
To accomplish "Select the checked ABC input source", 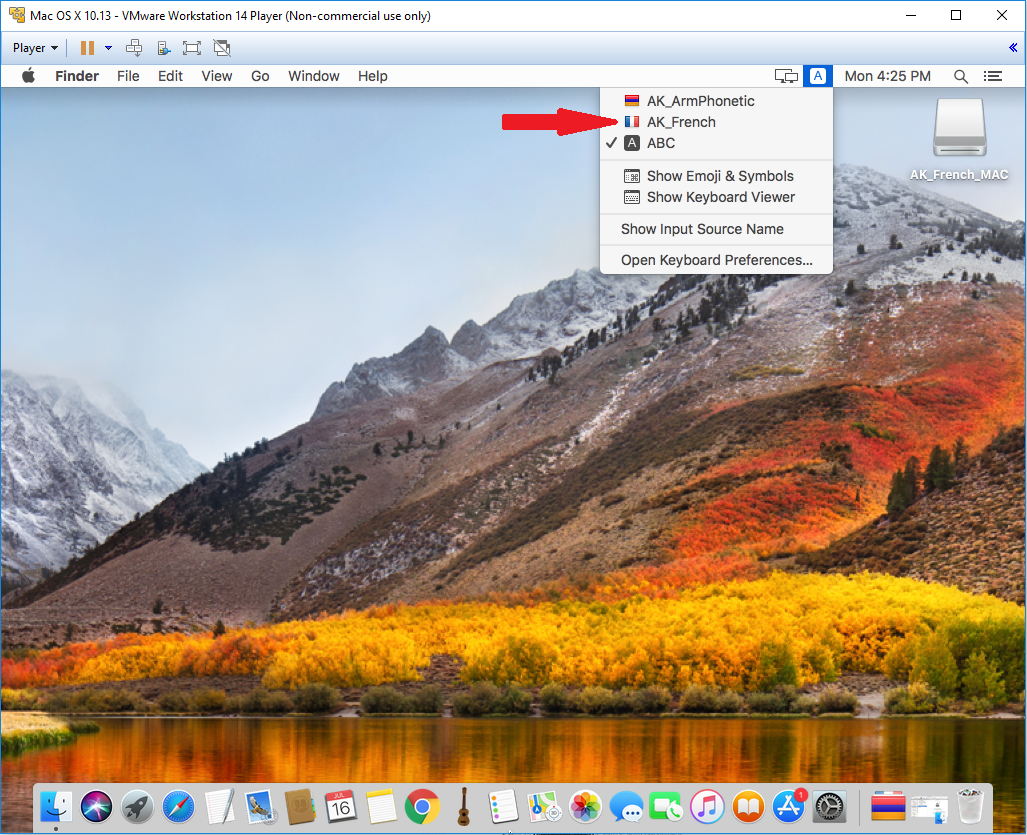I will tap(717, 143).
